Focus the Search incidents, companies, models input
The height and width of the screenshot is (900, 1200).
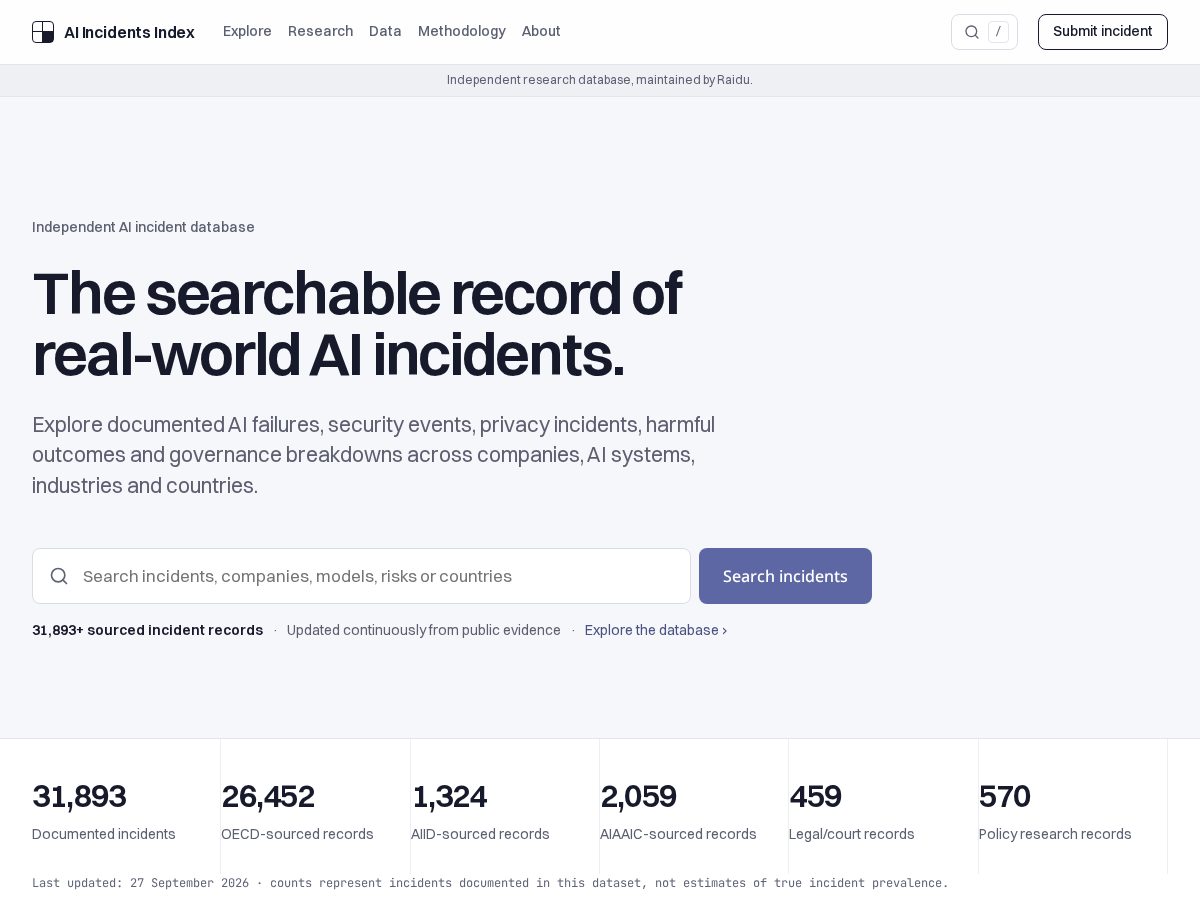click(x=361, y=576)
